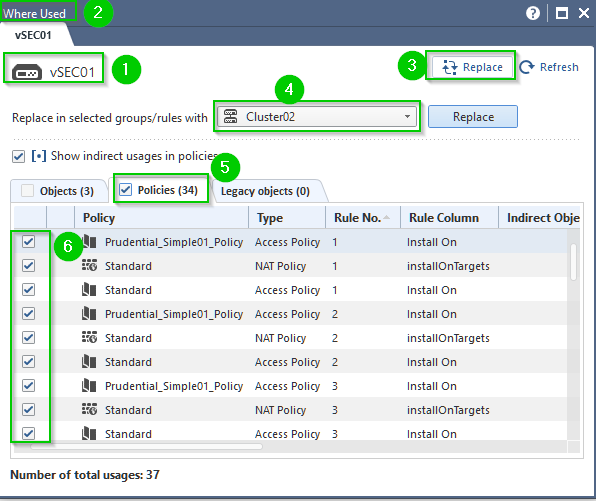
Task: Click the vSEC01 gateway appliance icon
Action: coord(27,72)
